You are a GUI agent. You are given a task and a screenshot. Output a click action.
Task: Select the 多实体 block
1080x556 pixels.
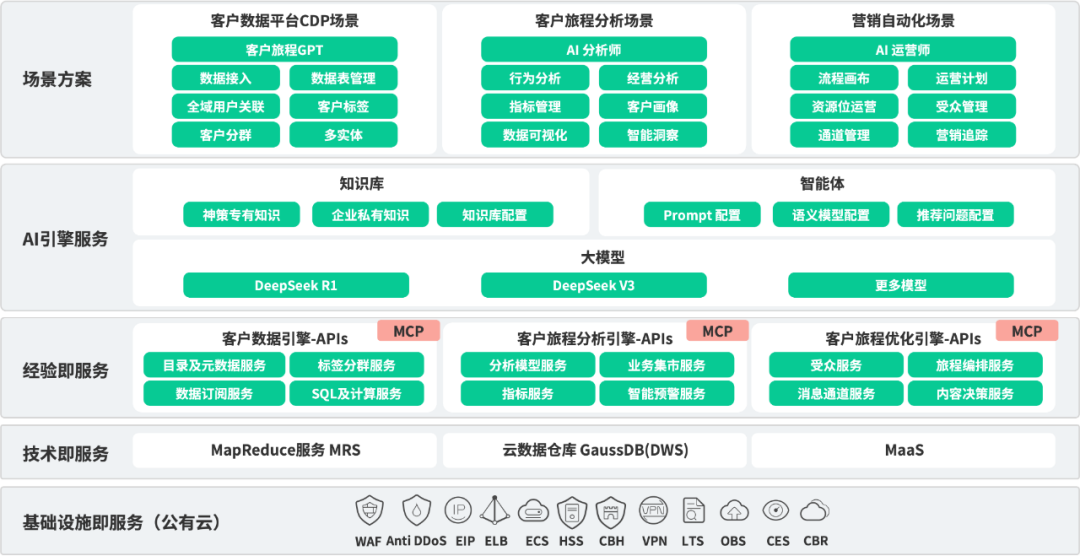coord(343,134)
